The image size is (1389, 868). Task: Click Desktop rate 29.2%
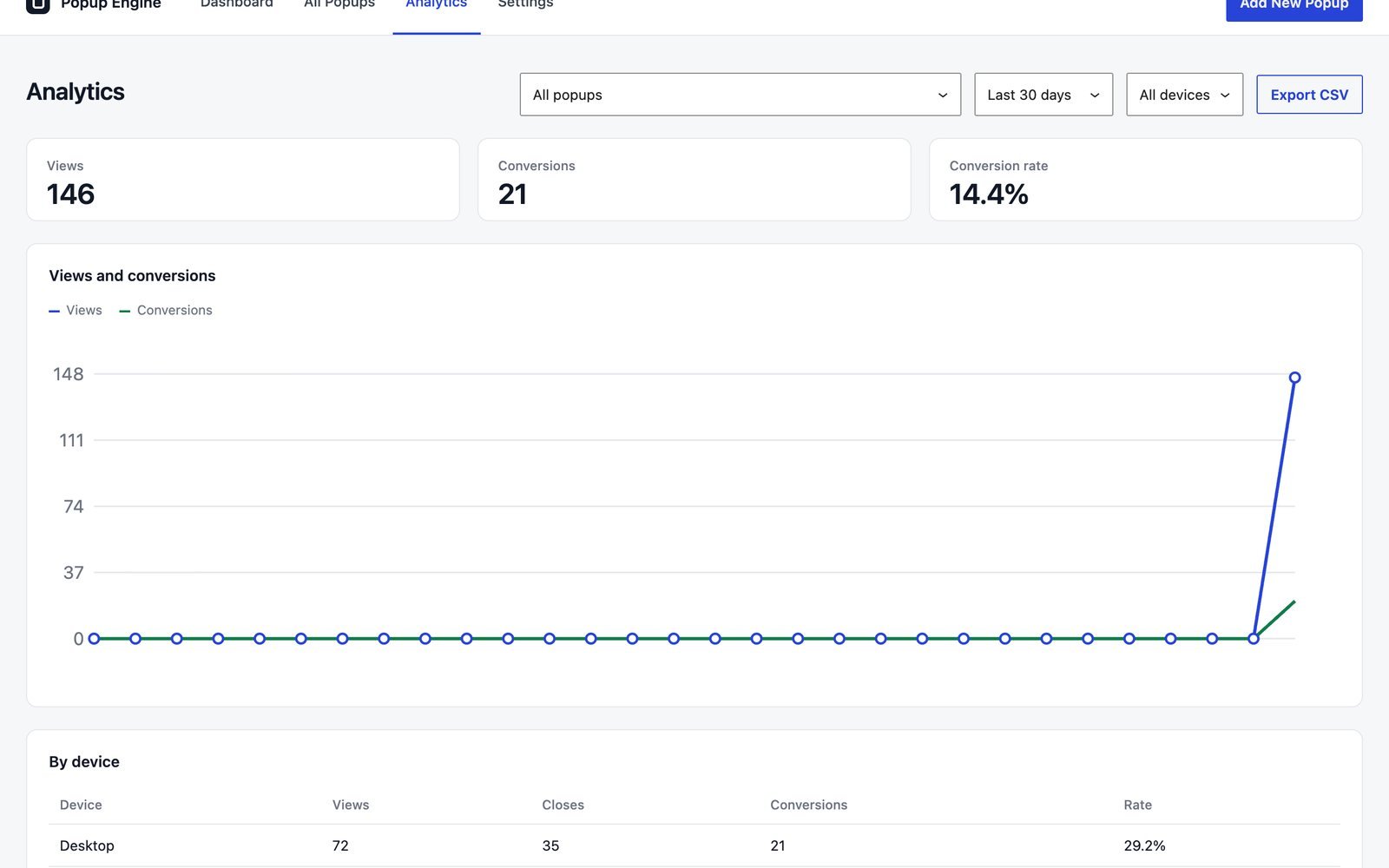click(x=1144, y=845)
